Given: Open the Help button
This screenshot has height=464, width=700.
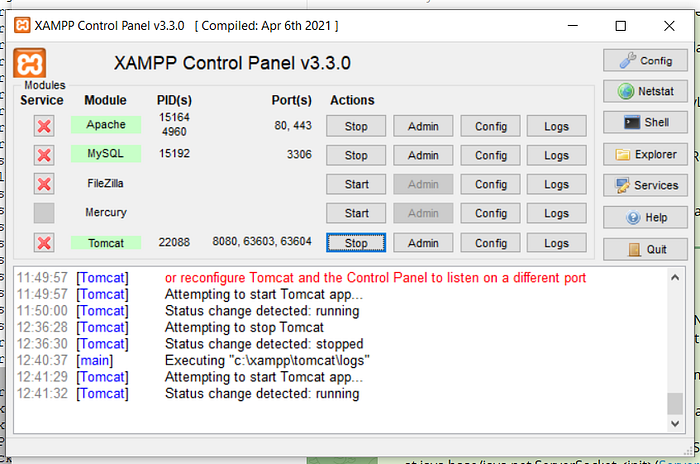Looking at the screenshot, I should [645, 217].
